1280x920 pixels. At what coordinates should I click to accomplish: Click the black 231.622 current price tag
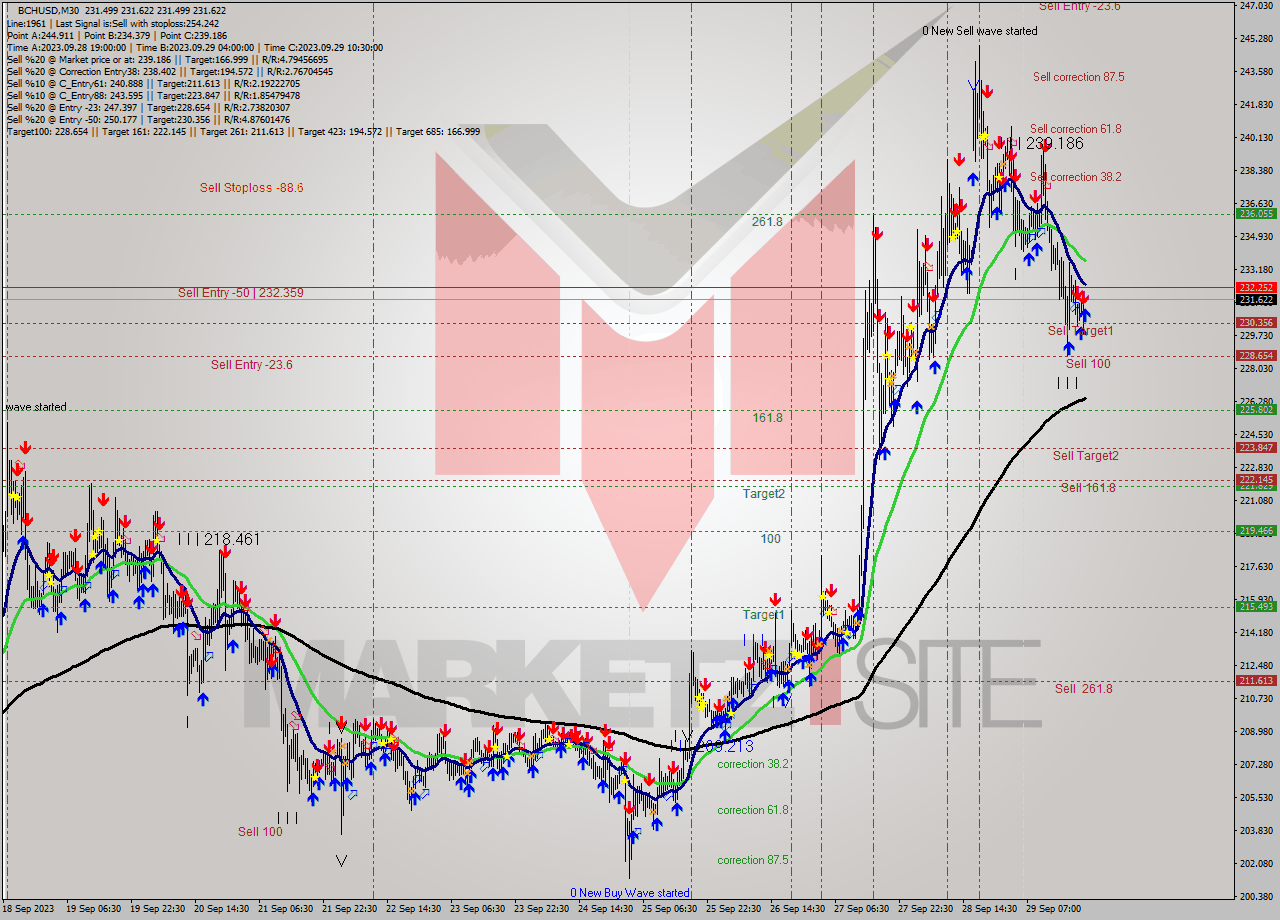click(x=1256, y=299)
